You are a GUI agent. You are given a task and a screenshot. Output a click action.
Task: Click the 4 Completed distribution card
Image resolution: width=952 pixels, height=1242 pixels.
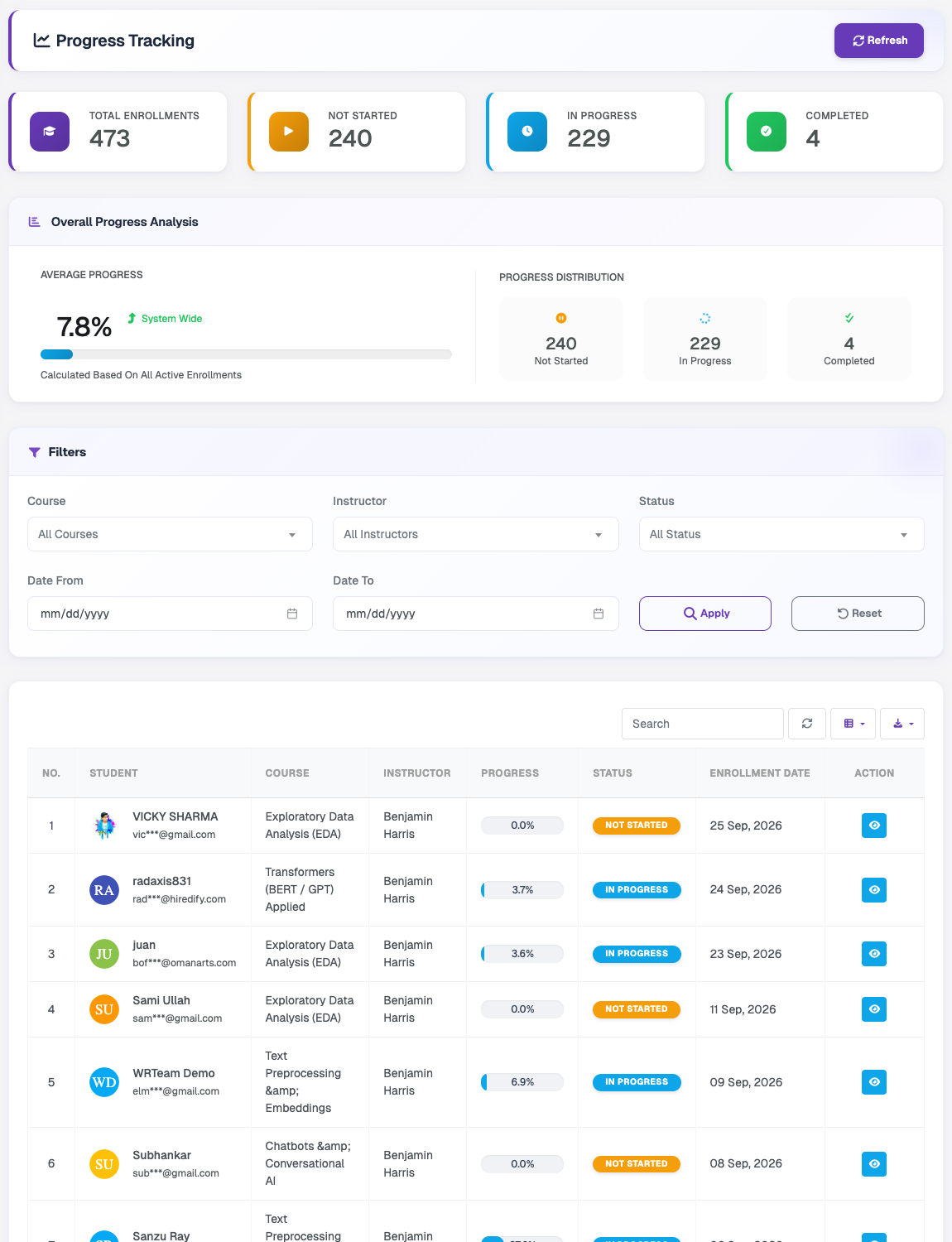coord(849,339)
